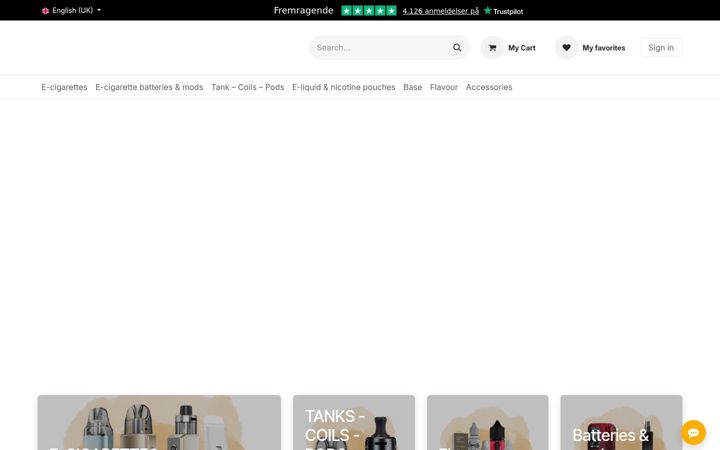Open E-cigarette batteries & mods menu
The width and height of the screenshot is (720, 450).
click(x=149, y=87)
